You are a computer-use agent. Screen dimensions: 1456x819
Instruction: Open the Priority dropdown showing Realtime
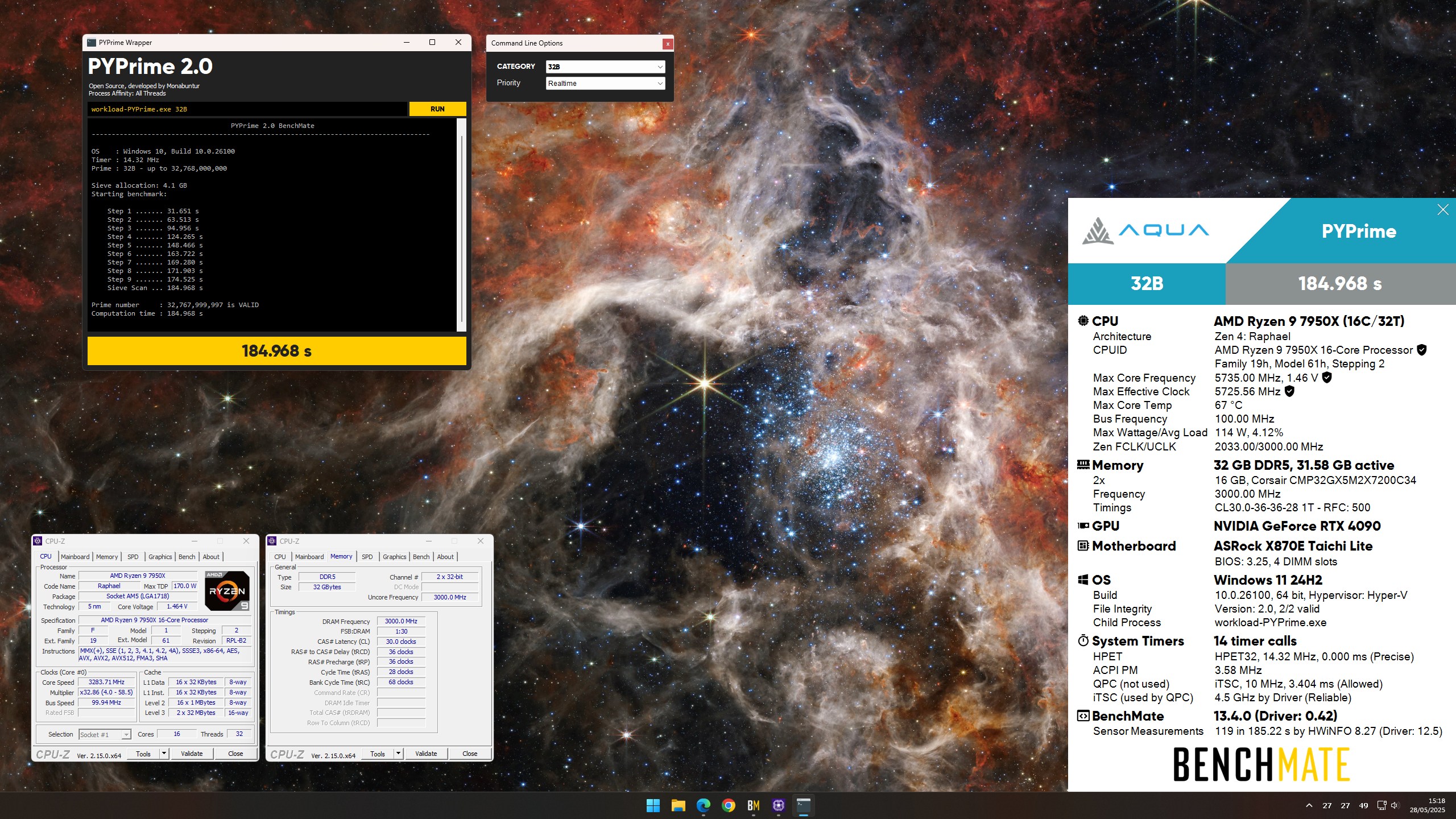pyautogui.click(x=605, y=83)
